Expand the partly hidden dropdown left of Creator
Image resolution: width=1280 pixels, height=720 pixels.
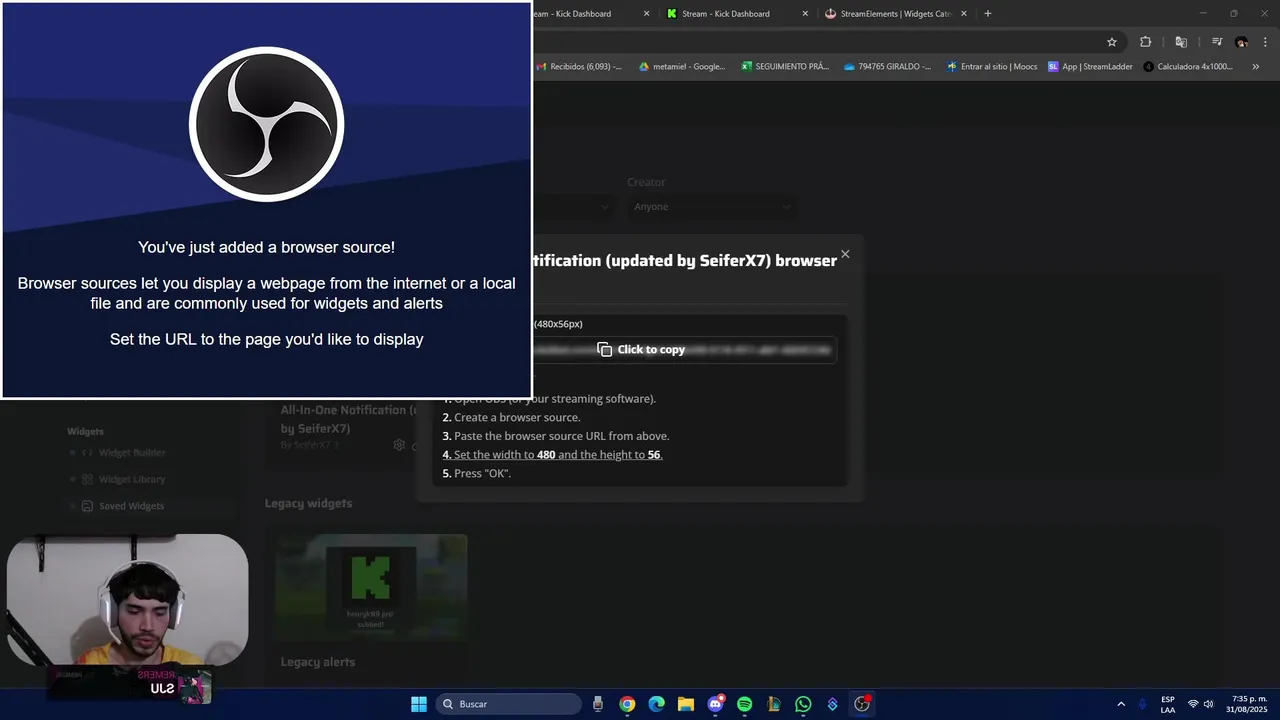tap(573, 206)
